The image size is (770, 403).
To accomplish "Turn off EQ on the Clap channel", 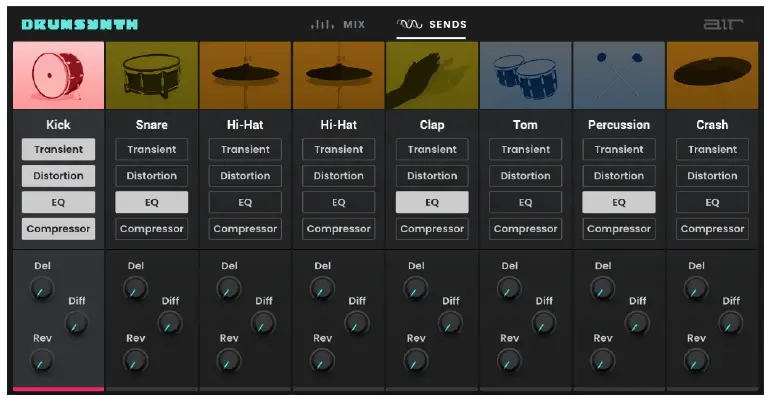I will coord(432,202).
